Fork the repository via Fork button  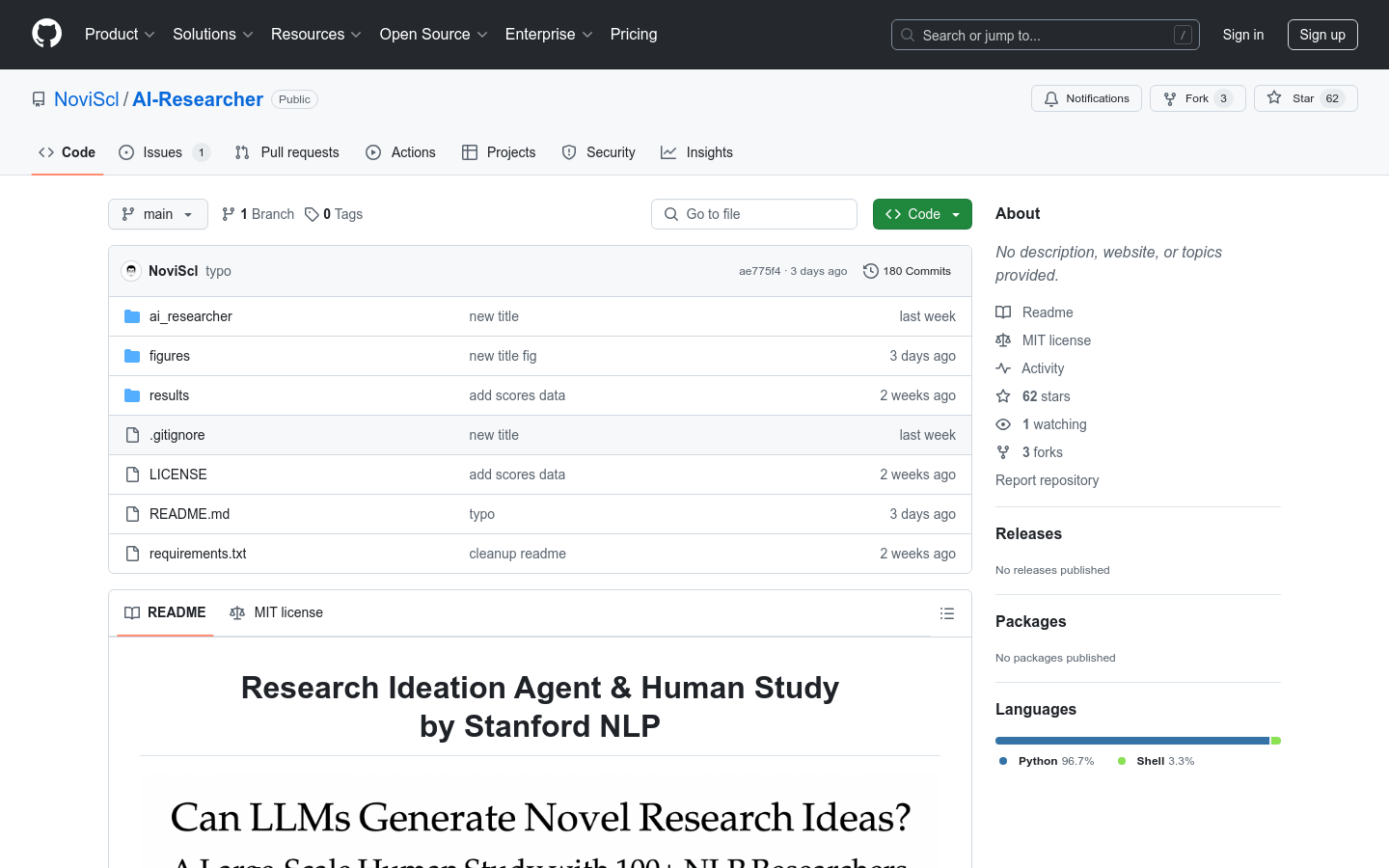tap(1197, 98)
